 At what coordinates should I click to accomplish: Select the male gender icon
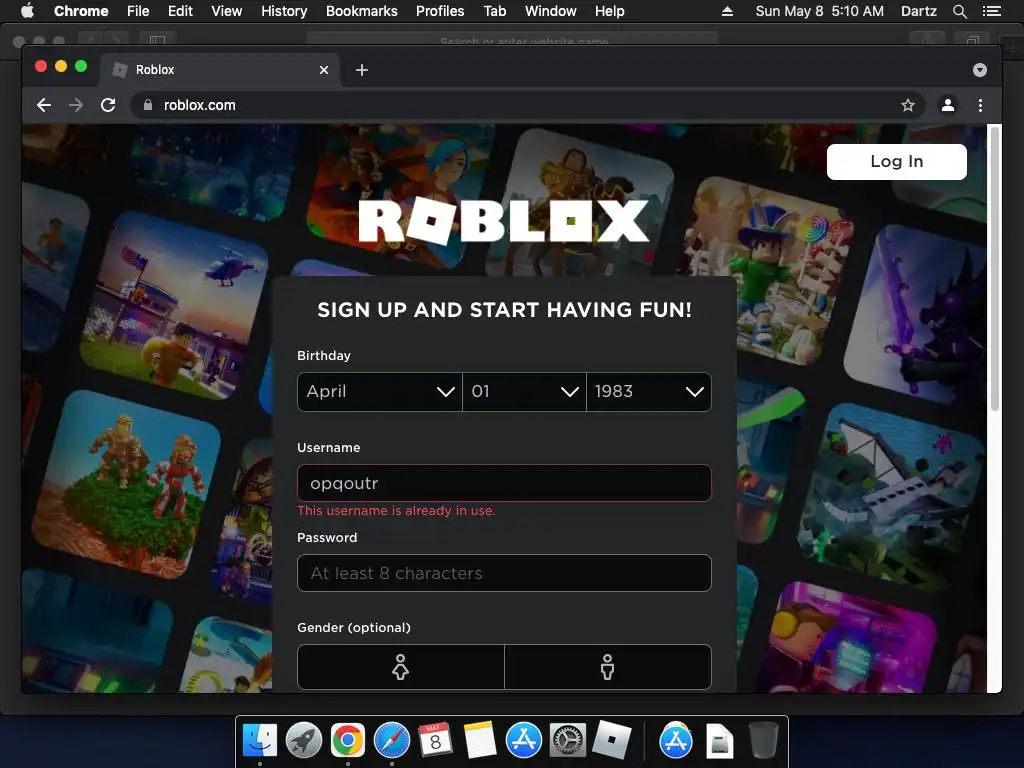[607, 667]
